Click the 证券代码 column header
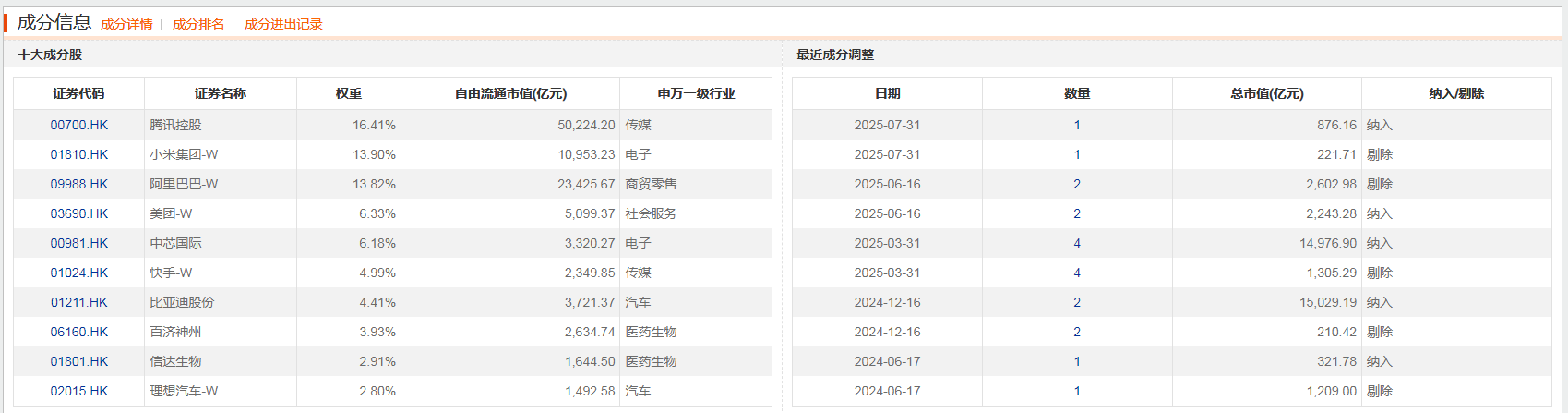The width and height of the screenshot is (1568, 413). (78, 93)
